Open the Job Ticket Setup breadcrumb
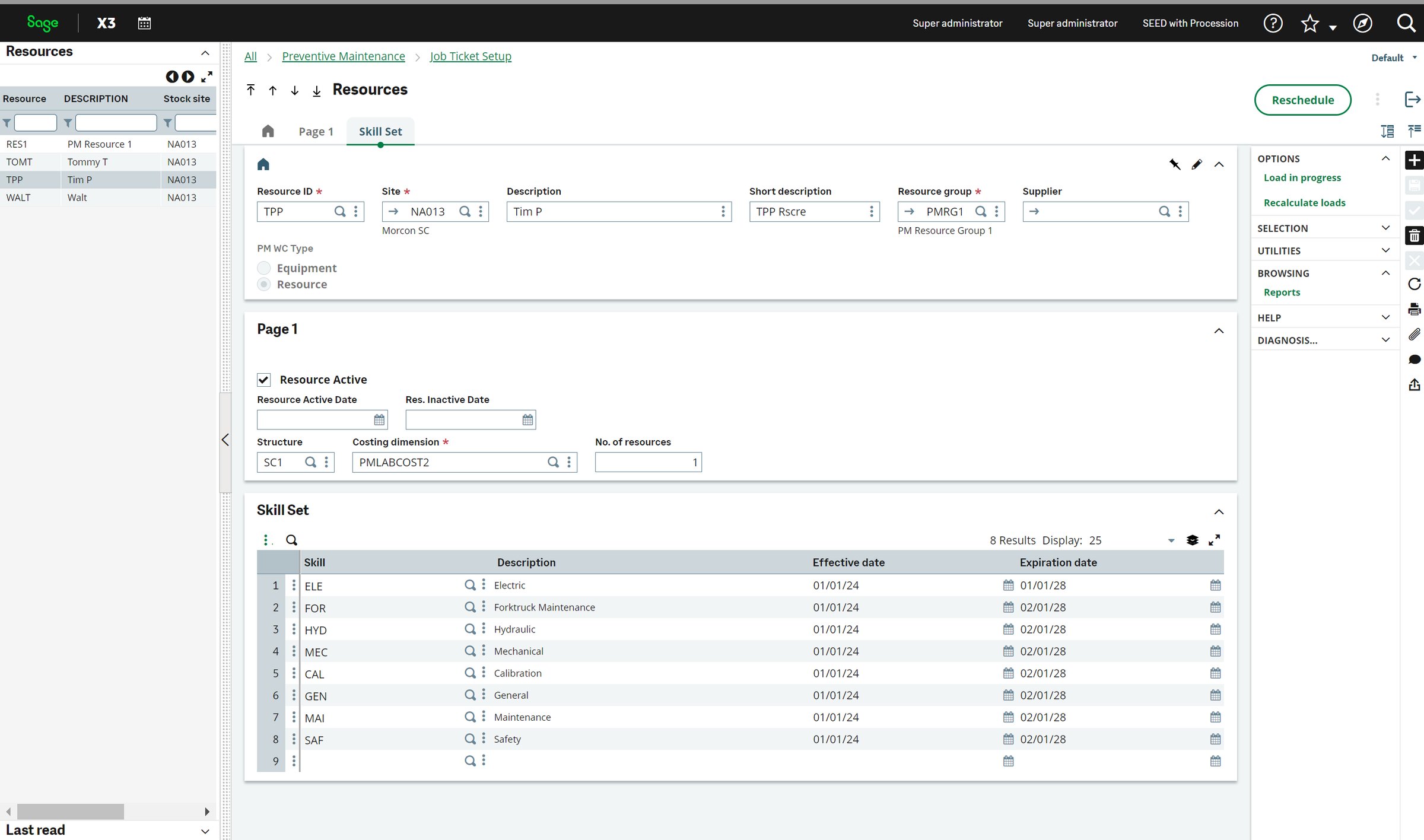Image resolution: width=1424 pixels, height=840 pixels. pos(471,56)
